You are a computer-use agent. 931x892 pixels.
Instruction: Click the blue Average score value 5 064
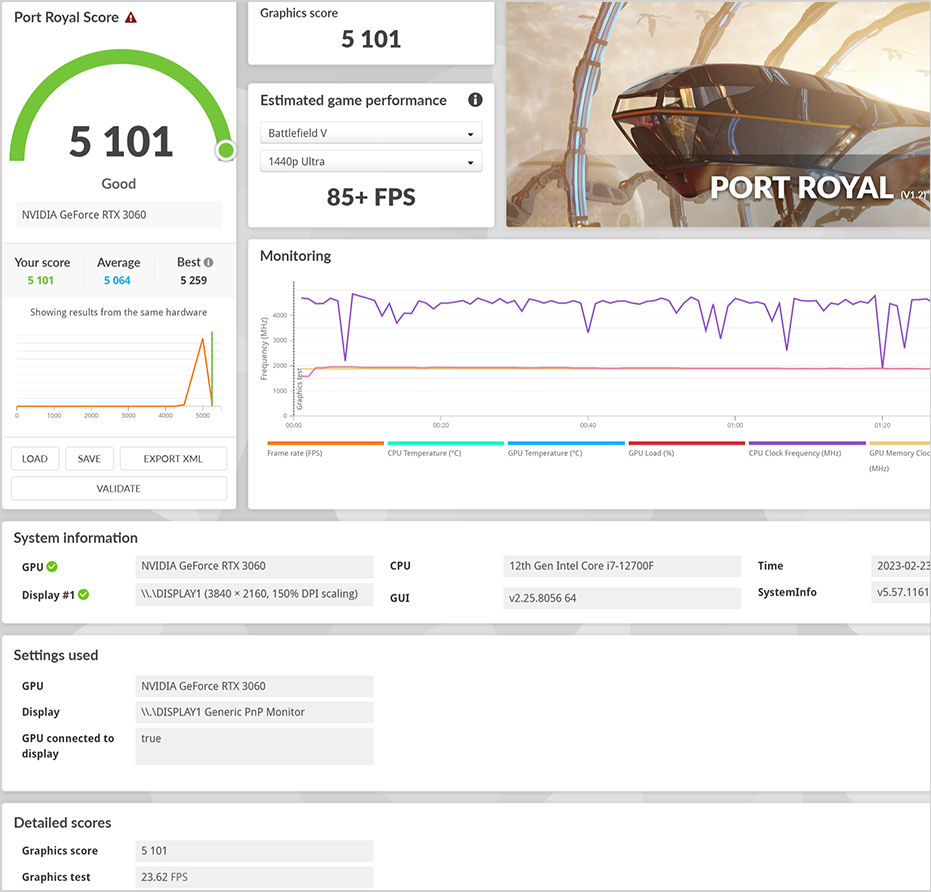click(117, 281)
